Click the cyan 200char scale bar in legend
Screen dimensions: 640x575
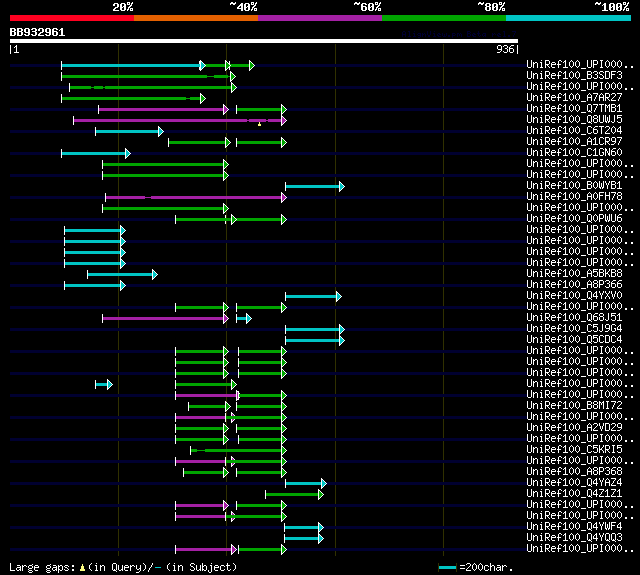click(447, 567)
